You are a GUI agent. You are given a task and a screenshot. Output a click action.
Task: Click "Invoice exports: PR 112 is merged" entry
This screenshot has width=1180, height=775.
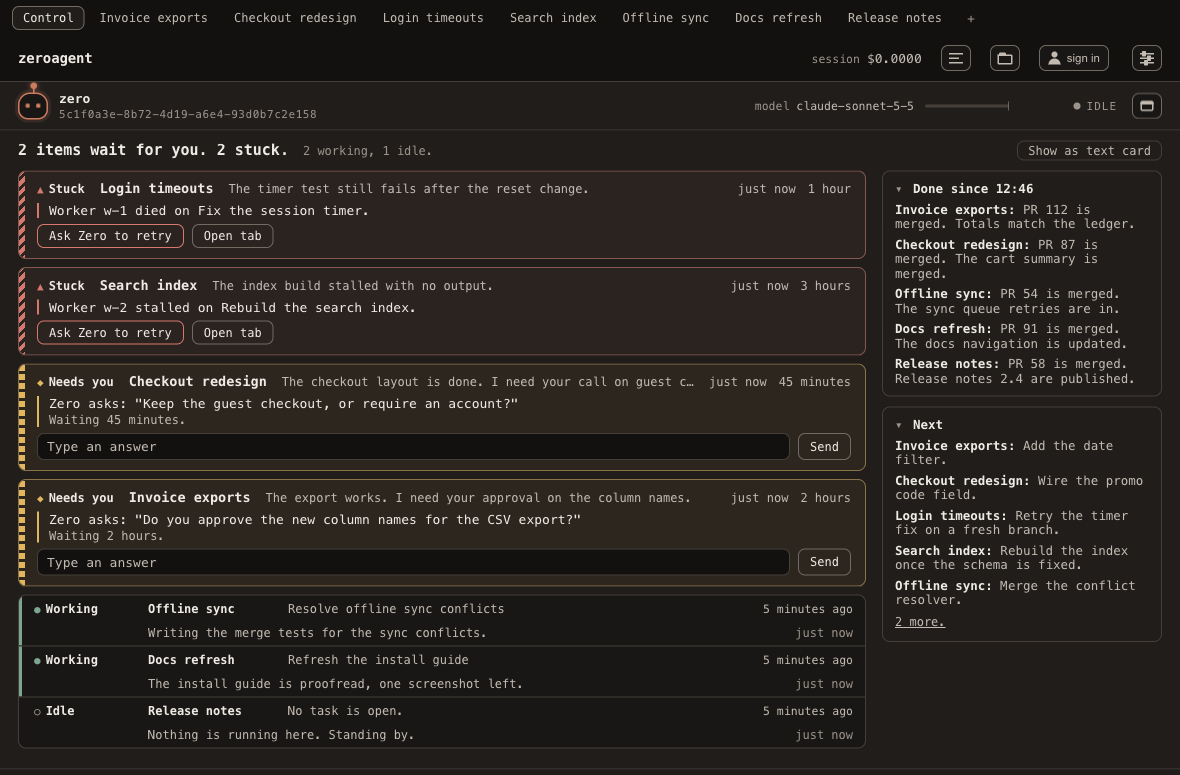(1014, 217)
